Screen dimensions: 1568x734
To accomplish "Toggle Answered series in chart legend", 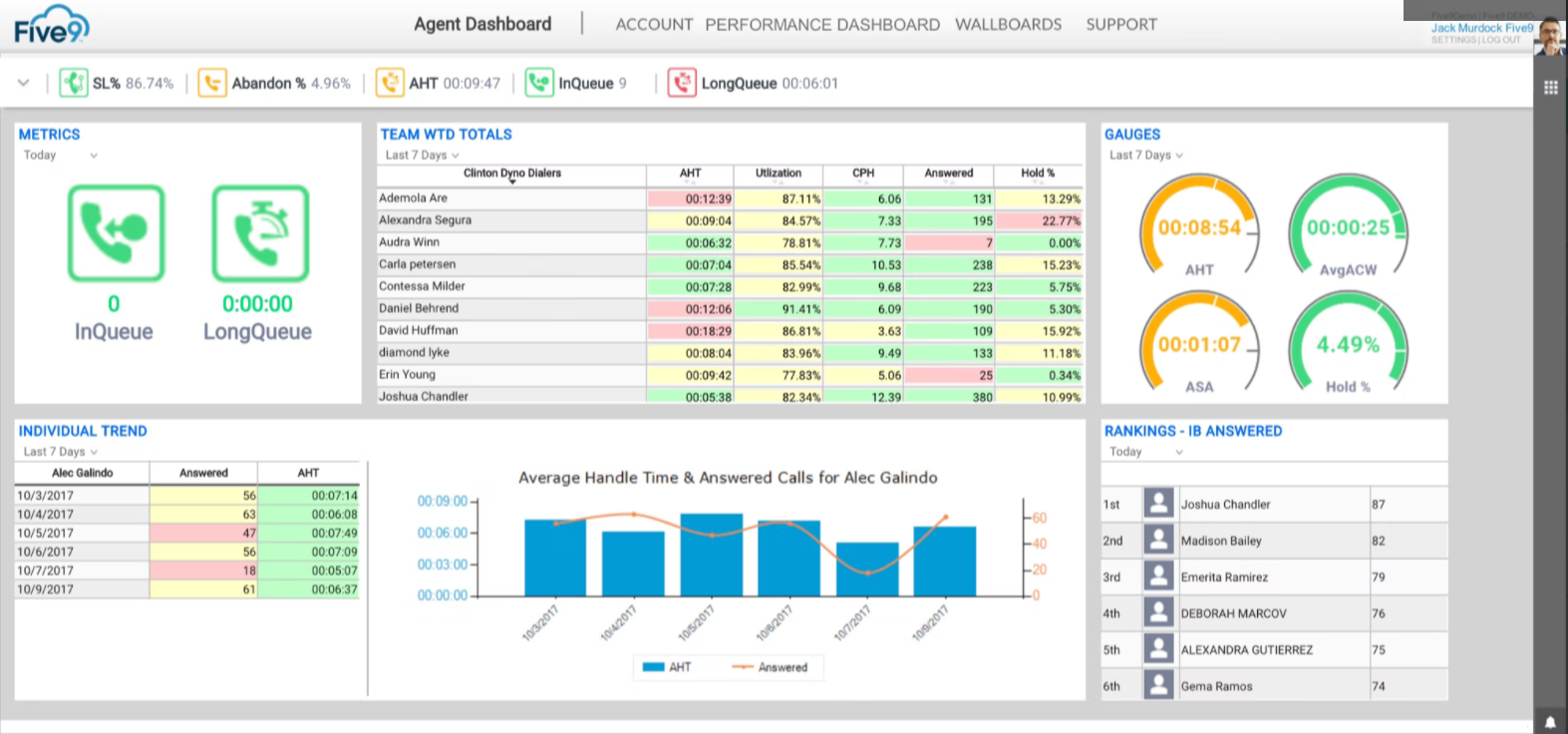I will tap(770, 667).
